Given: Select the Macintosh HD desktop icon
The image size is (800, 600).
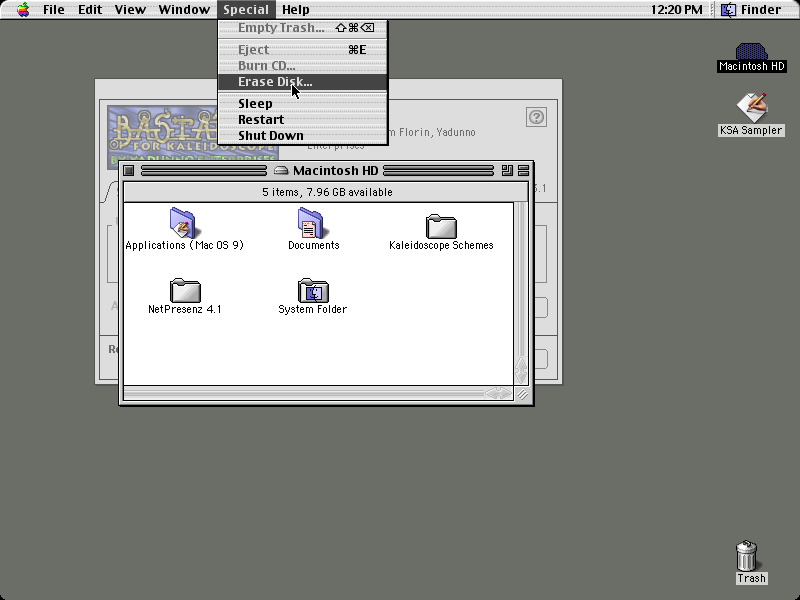Looking at the screenshot, I should (751, 57).
